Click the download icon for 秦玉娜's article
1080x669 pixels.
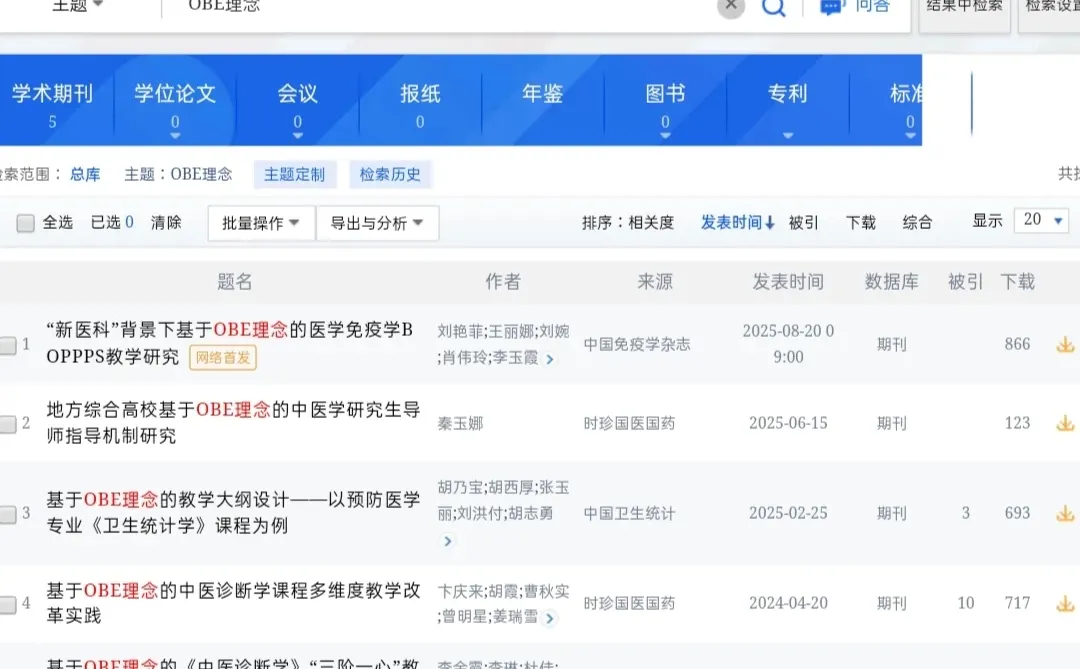click(x=1065, y=423)
